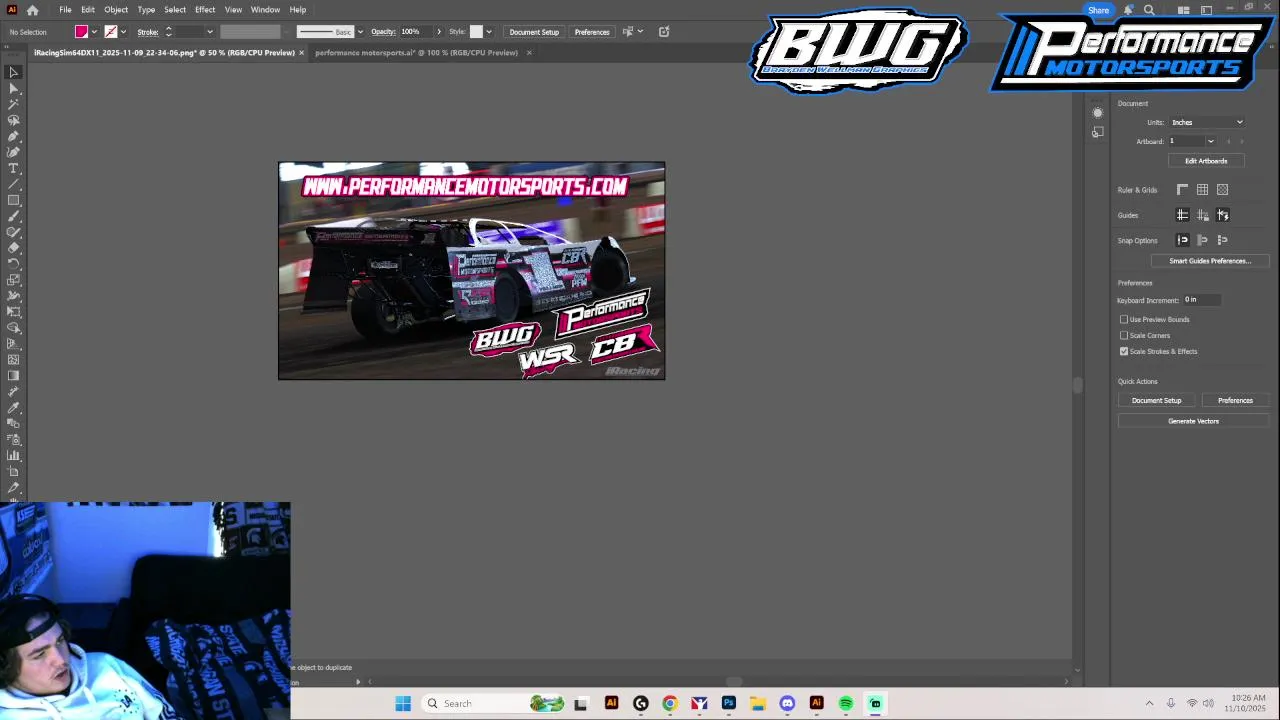Select the Paintbrush tool
This screenshot has height=720, width=1280.
14,216
